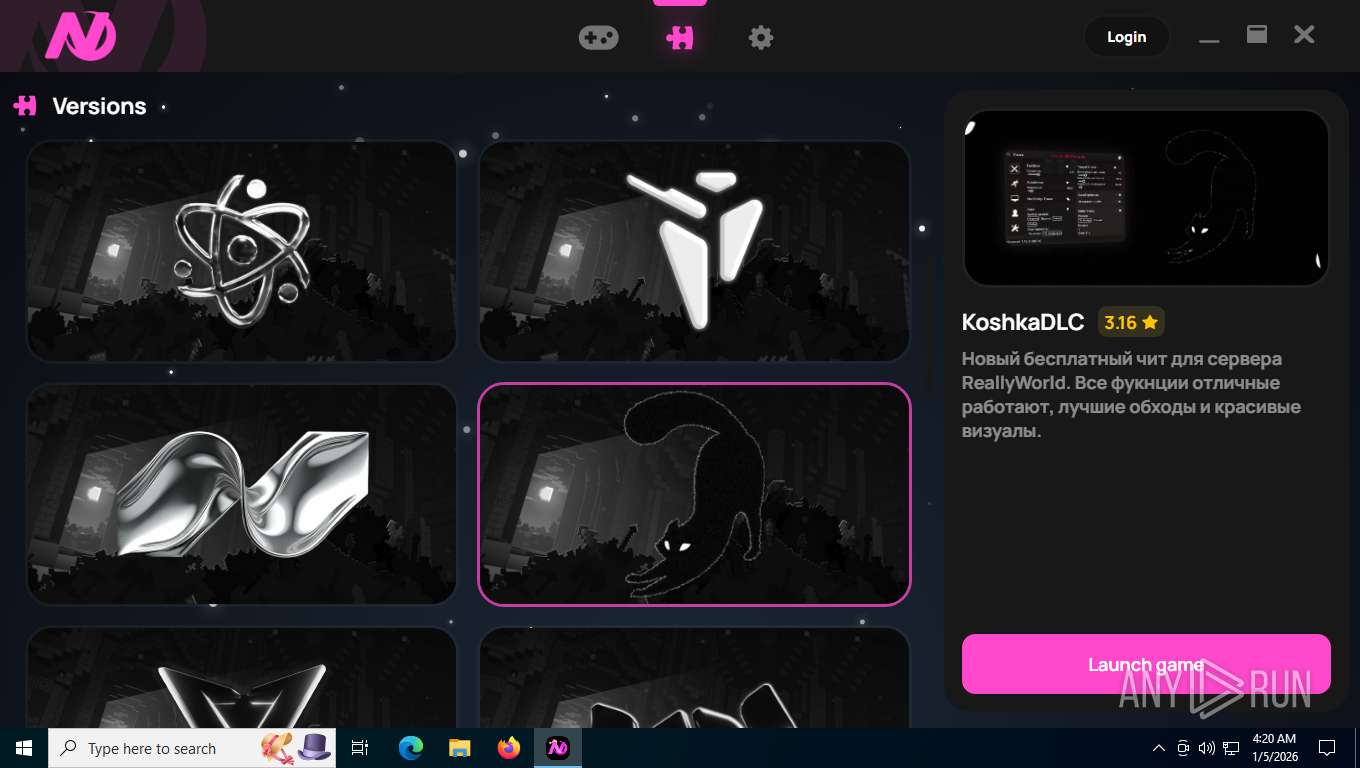Select the angular winged logo card at bottom left

coord(242,678)
